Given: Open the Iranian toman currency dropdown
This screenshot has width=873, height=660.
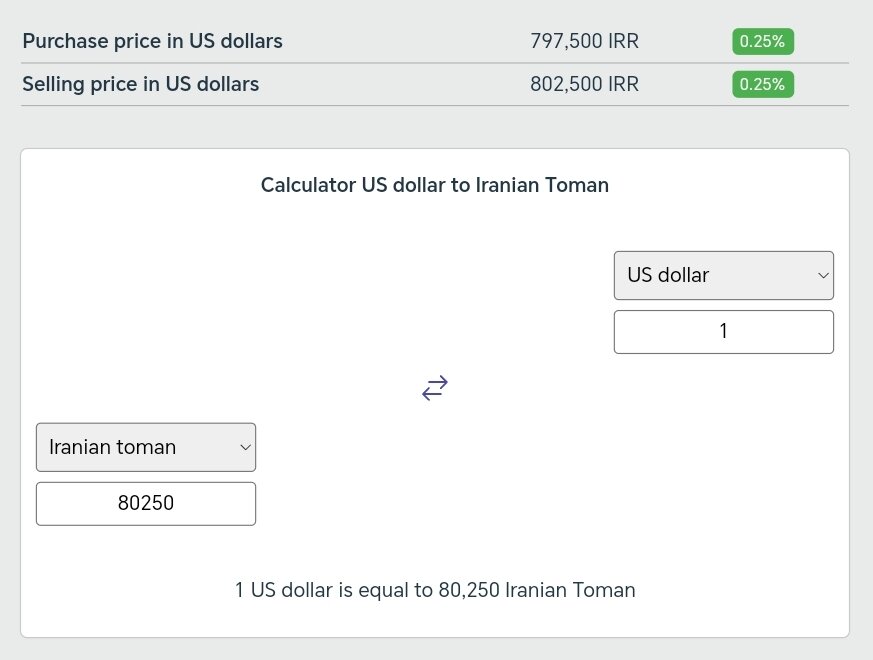Looking at the screenshot, I should pyautogui.click(x=146, y=447).
